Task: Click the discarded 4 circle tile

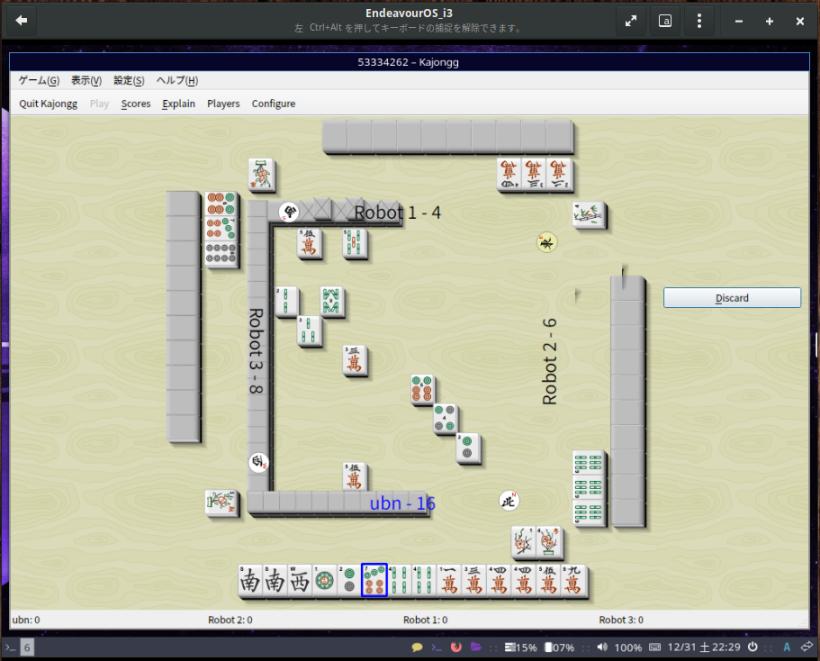Action: (x=446, y=419)
